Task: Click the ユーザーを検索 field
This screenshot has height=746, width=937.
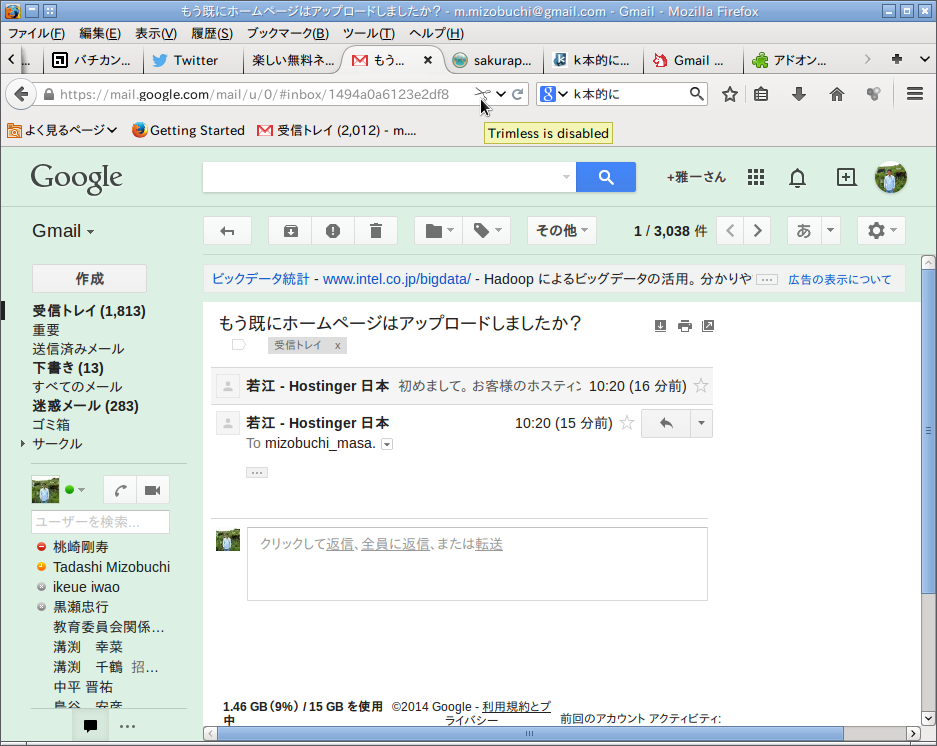Action: (100, 522)
